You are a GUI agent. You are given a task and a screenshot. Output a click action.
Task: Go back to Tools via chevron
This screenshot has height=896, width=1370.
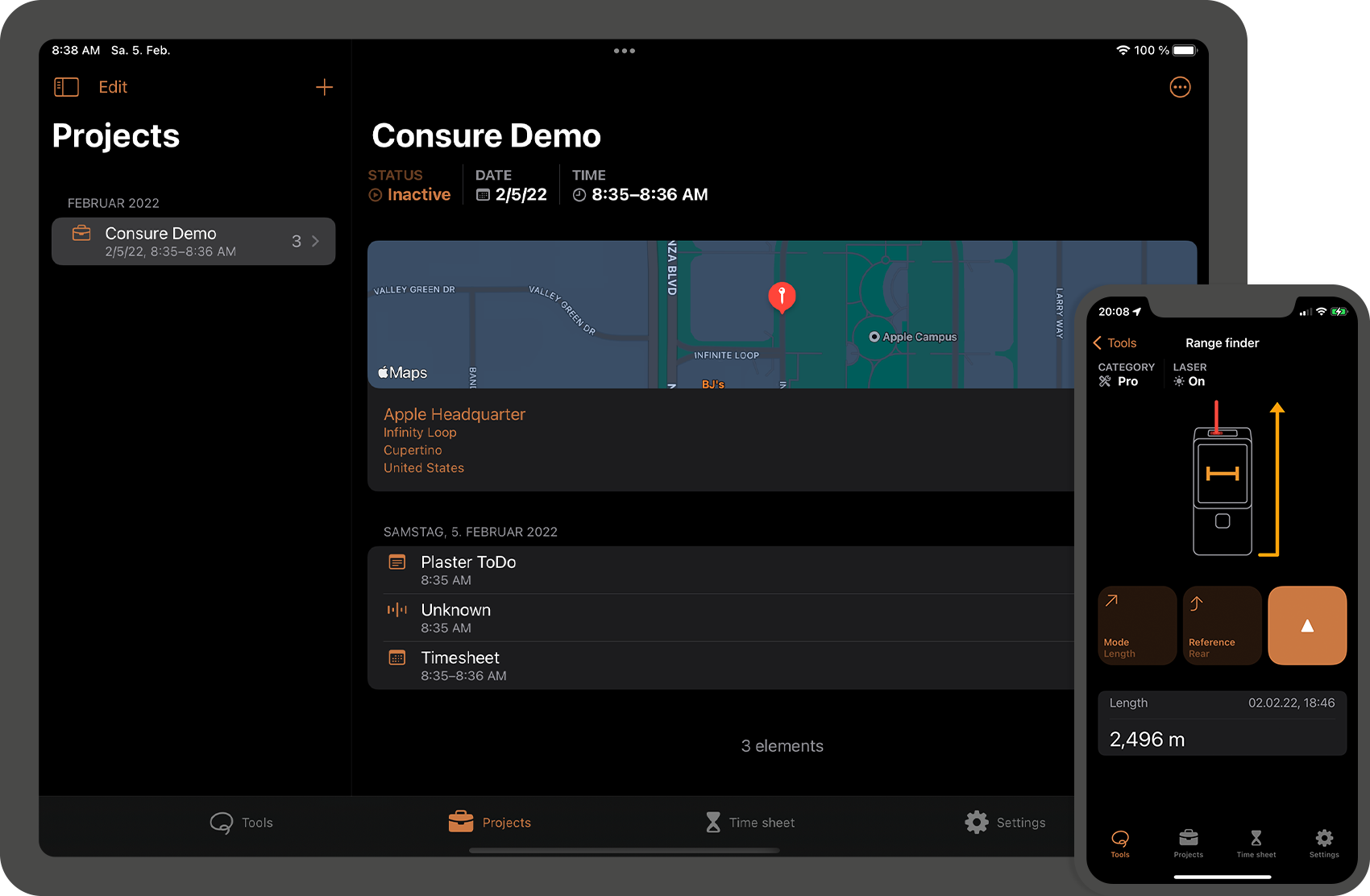pyautogui.click(x=1115, y=343)
